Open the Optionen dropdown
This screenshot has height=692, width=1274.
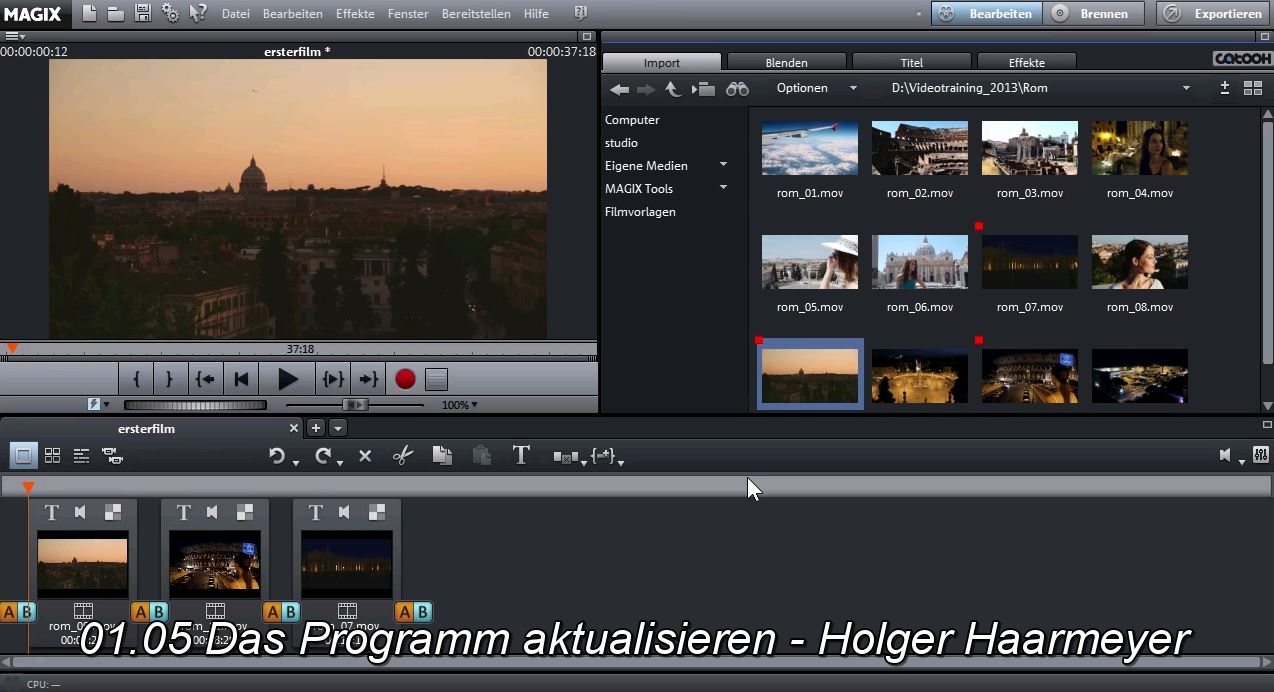click(x=817, y=88)
